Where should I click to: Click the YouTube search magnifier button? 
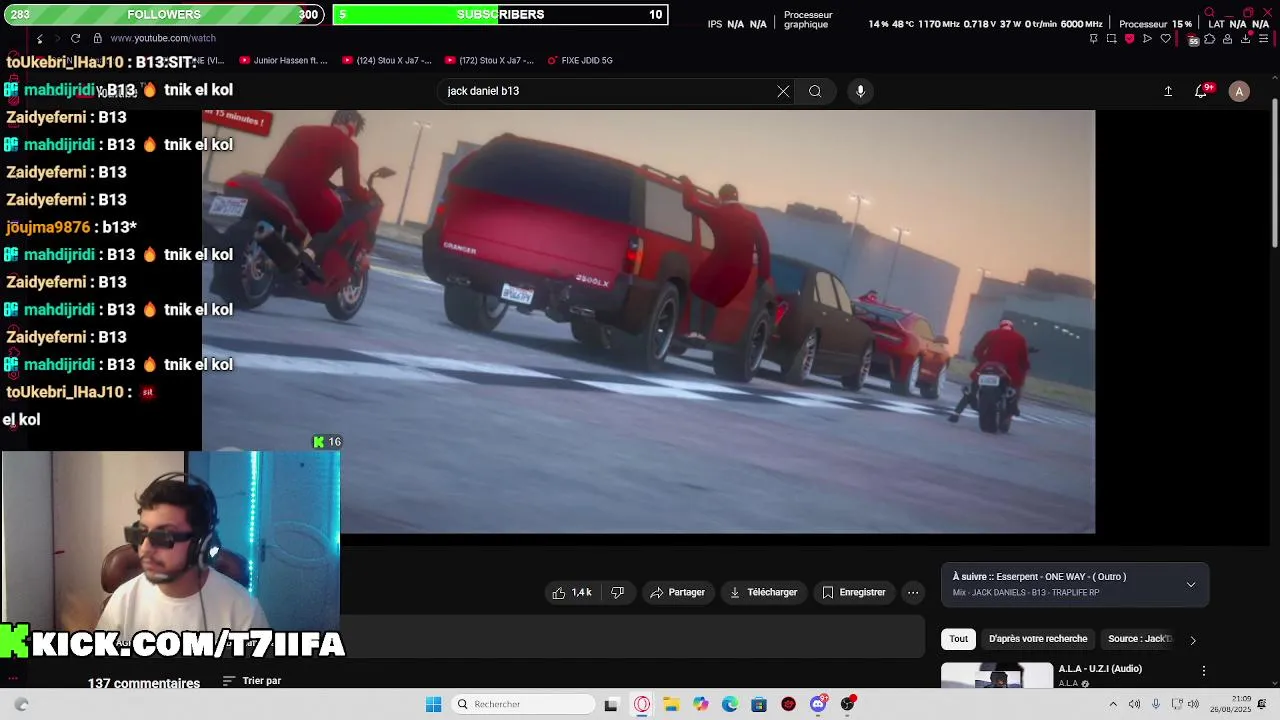click(x=815, y=91)
